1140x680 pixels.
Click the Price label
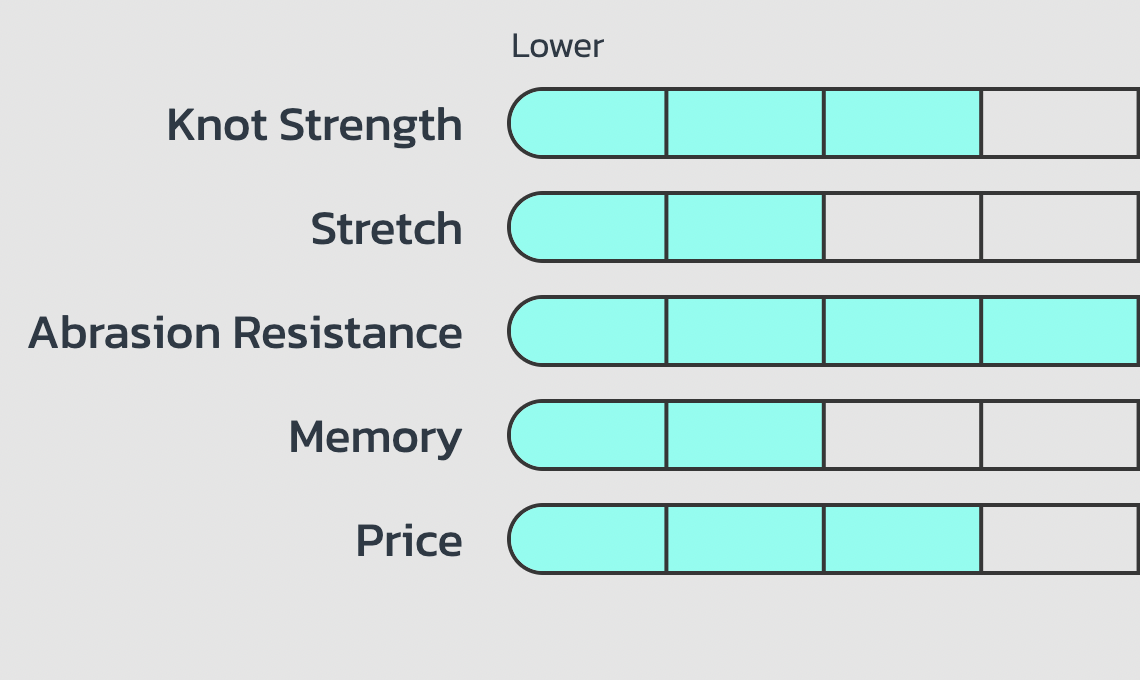(x=409, y=541)
